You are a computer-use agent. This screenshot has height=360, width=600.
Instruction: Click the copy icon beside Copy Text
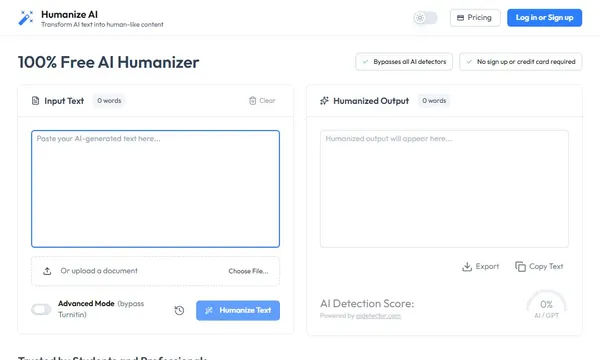click(x=520, y=266)
